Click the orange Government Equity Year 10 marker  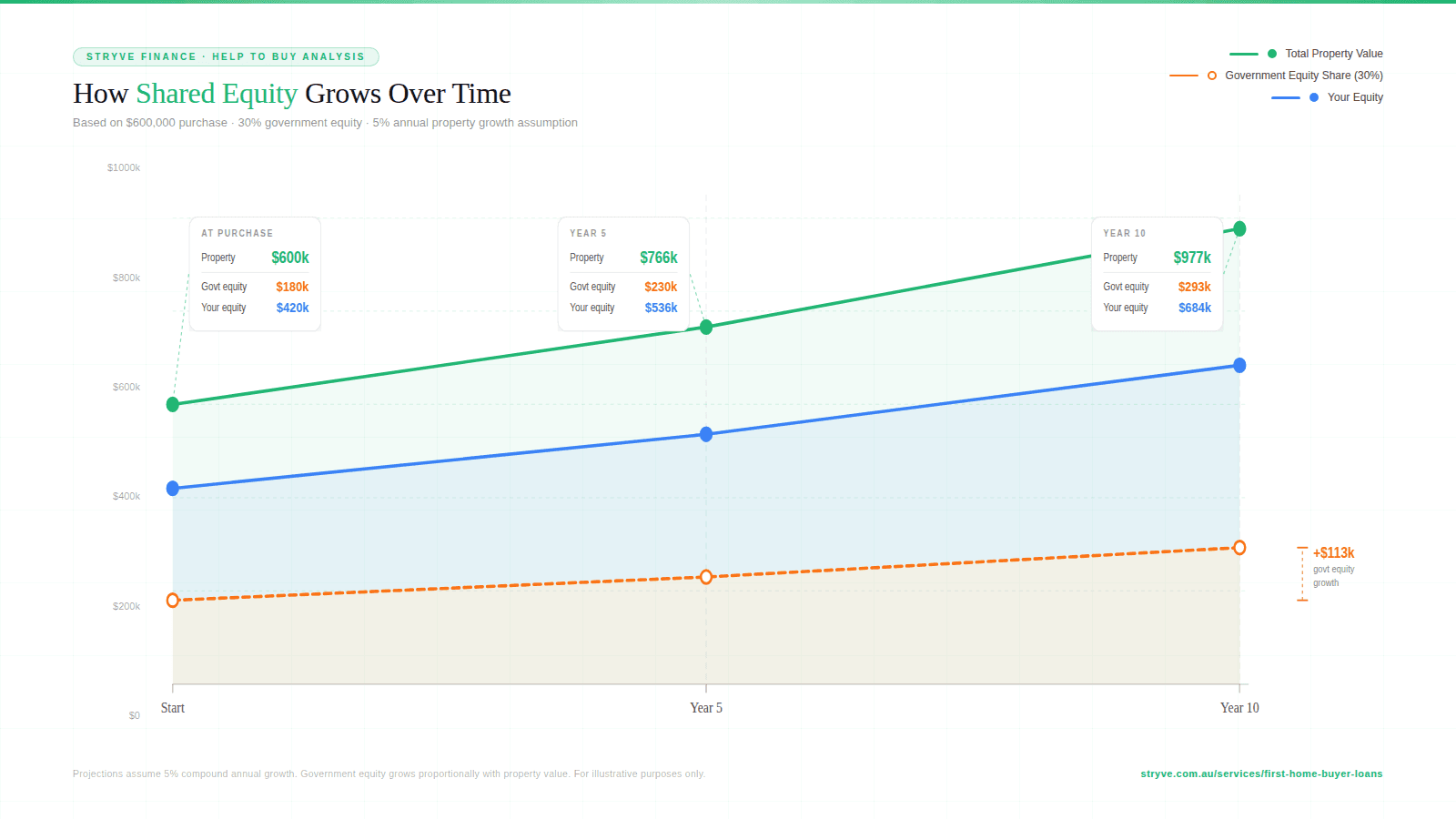(x=1239, y=548)
